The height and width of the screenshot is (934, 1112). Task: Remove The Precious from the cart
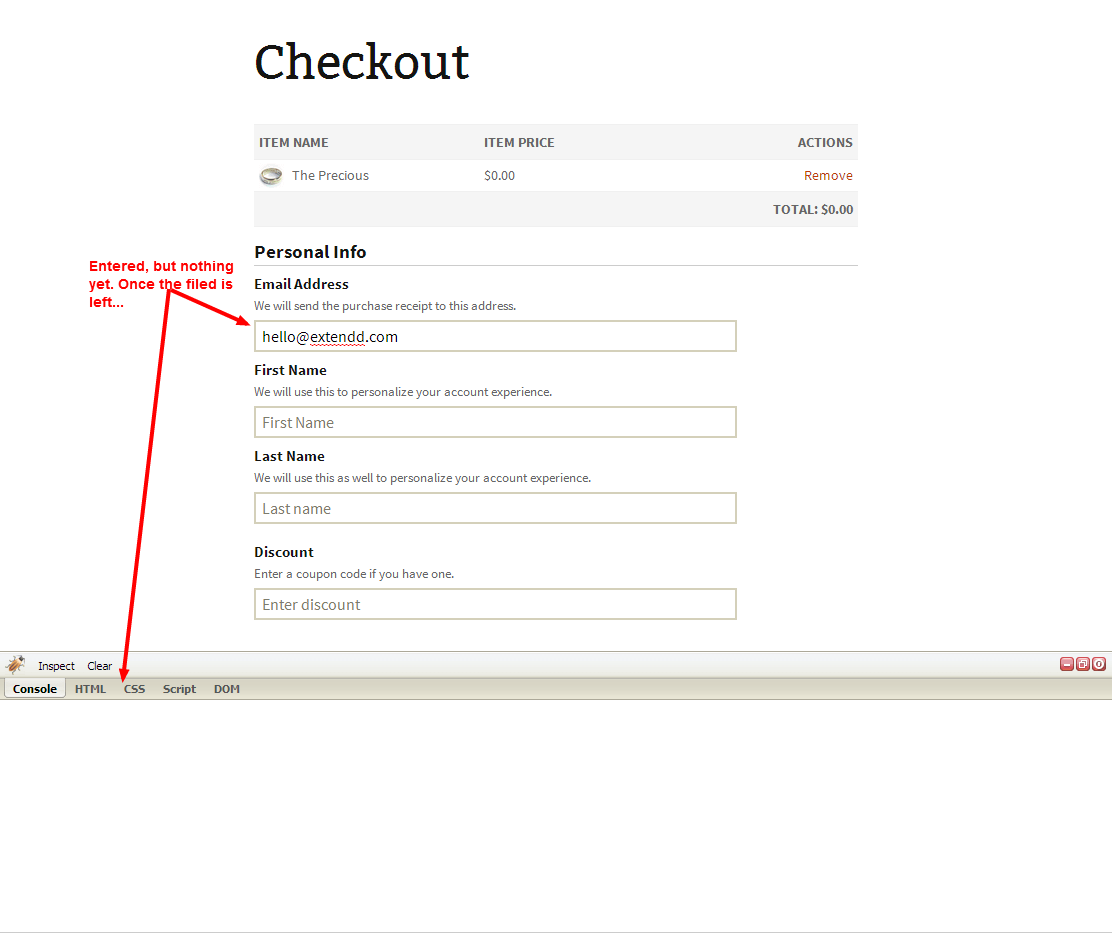[x=828, y=175]
